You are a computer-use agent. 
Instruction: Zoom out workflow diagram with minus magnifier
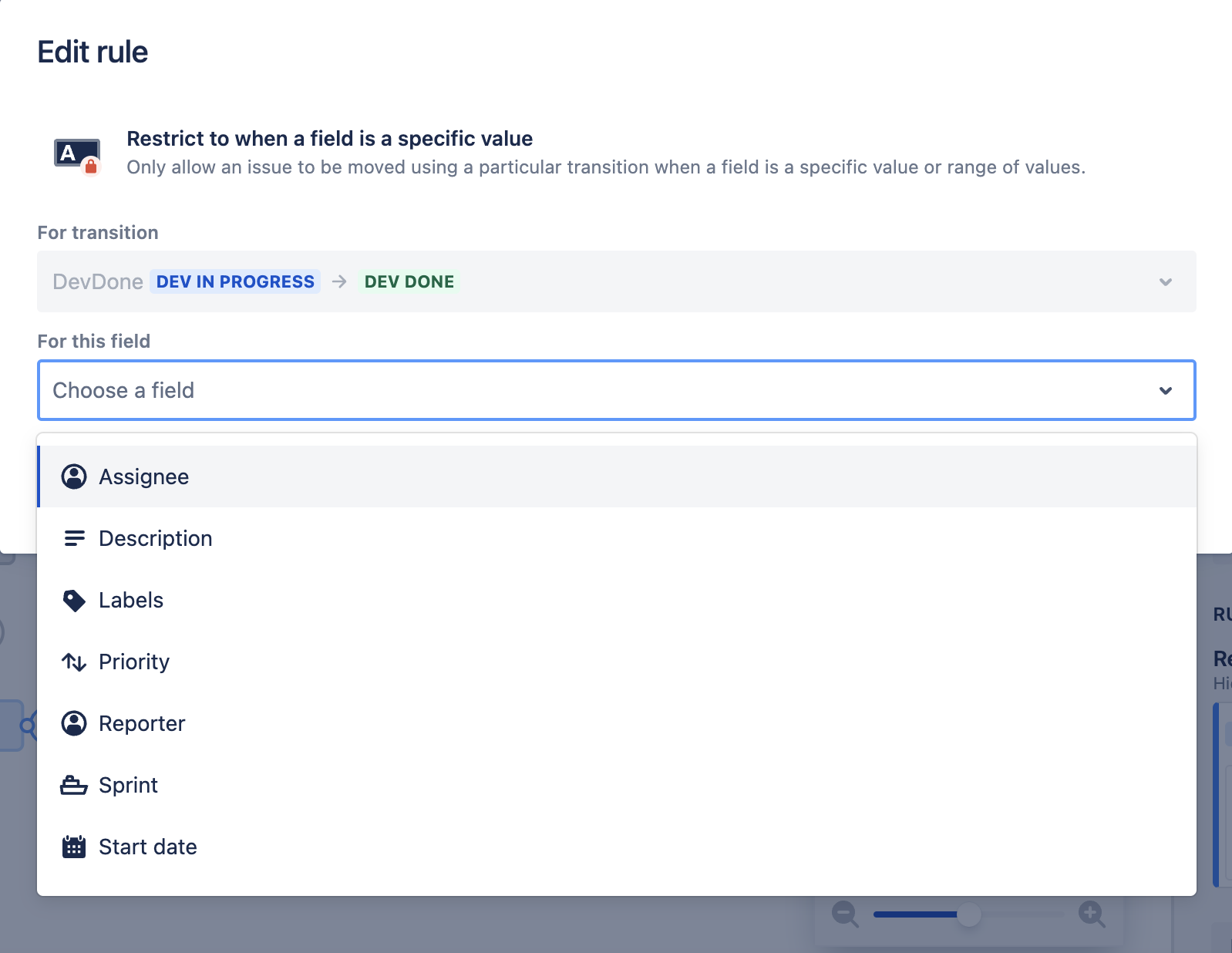pyautogui.click(x=846, y=914)
